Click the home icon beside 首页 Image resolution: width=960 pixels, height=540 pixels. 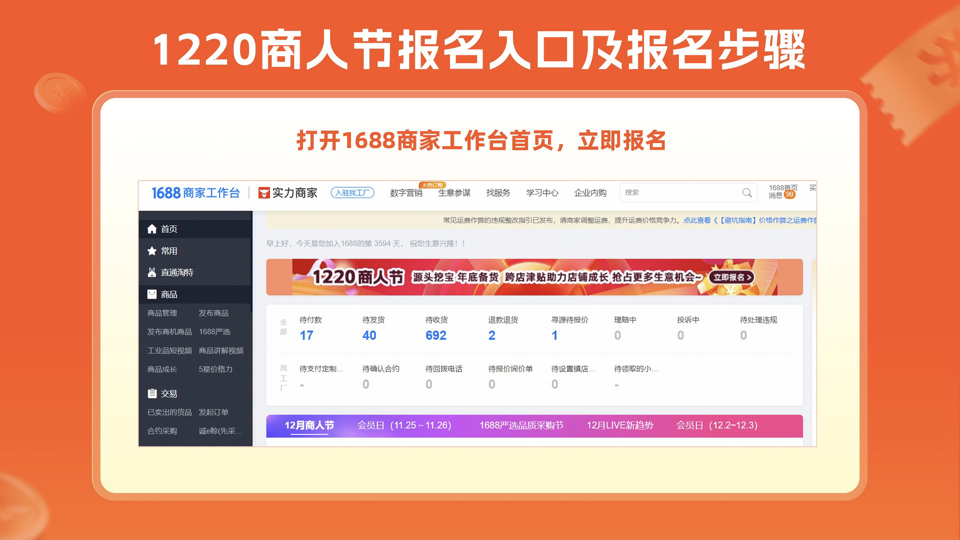click(152, 229)
